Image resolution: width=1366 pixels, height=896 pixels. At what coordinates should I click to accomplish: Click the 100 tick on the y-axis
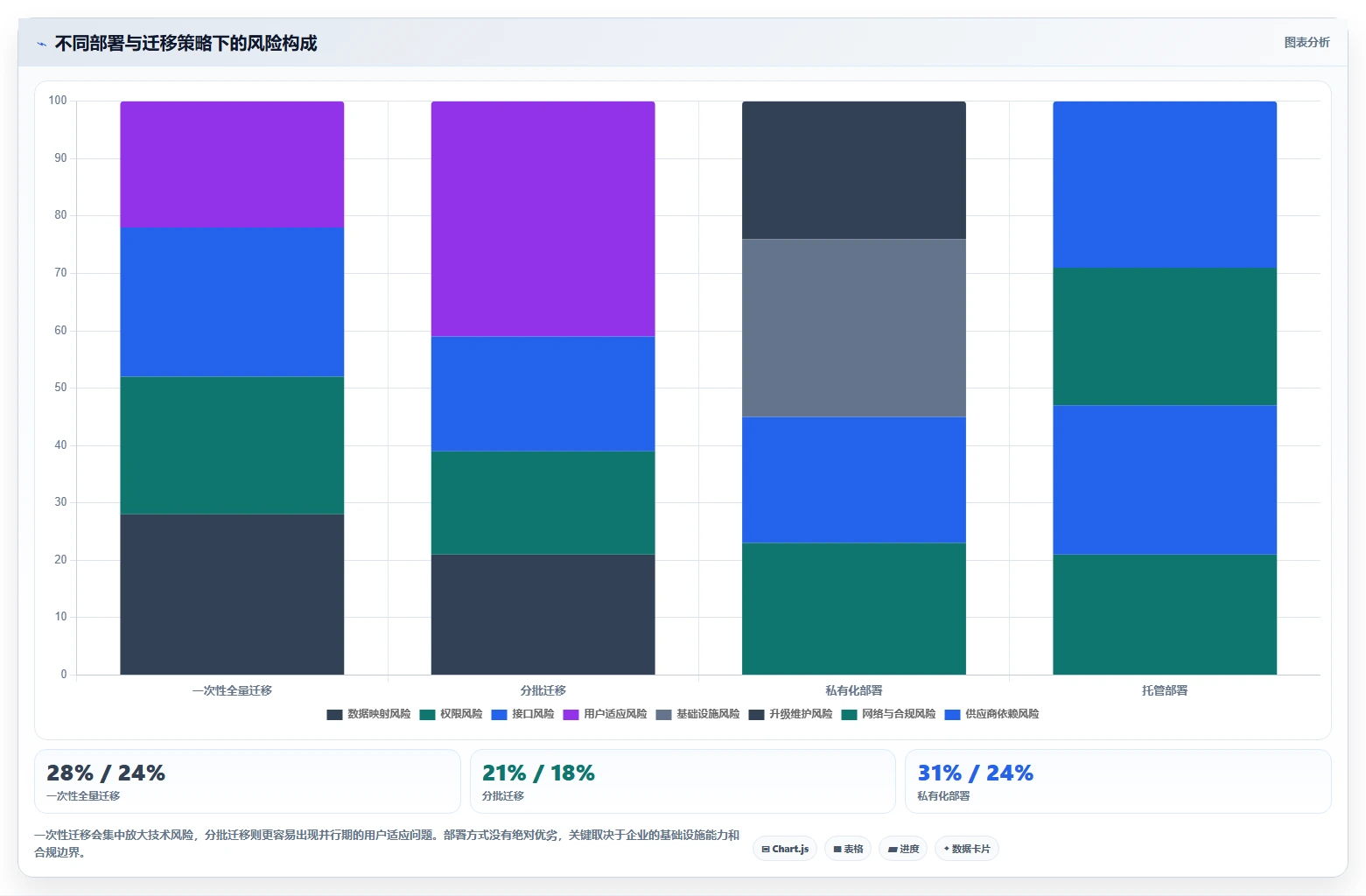[x=58, y=101]
